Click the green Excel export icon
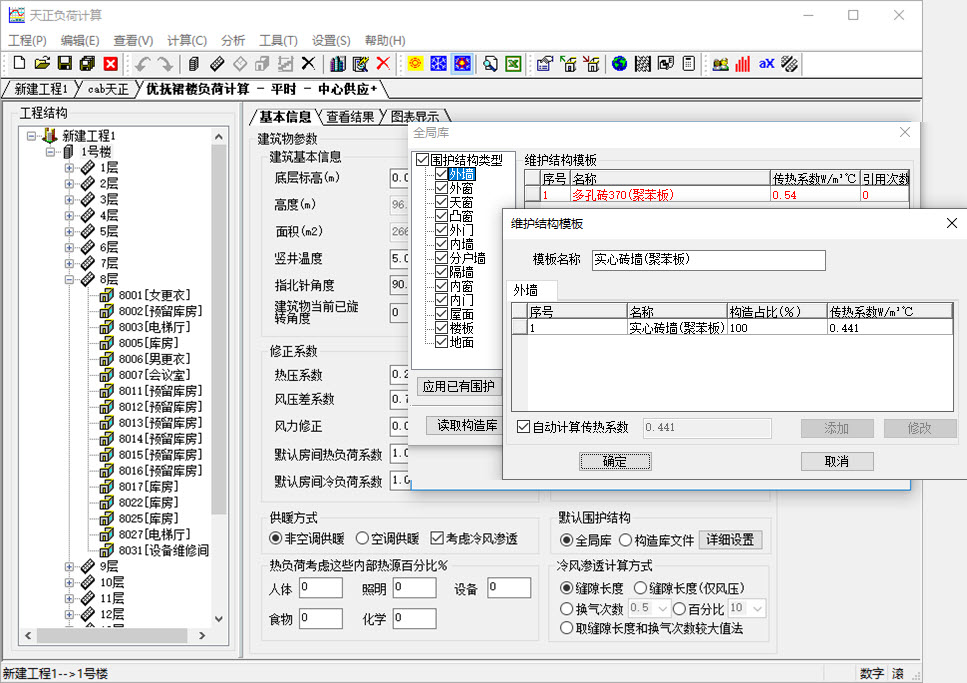The image size is (967, 683). click(x=513, y=64)
